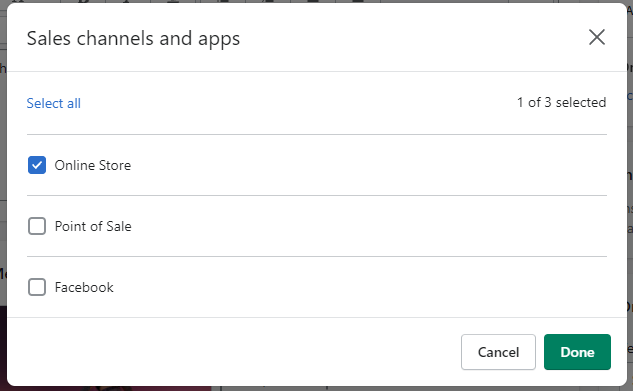Enable the Point of Sale checkbox
Image resolution: width=633 pixels, height=391 pixels.
tap(37, 226)
